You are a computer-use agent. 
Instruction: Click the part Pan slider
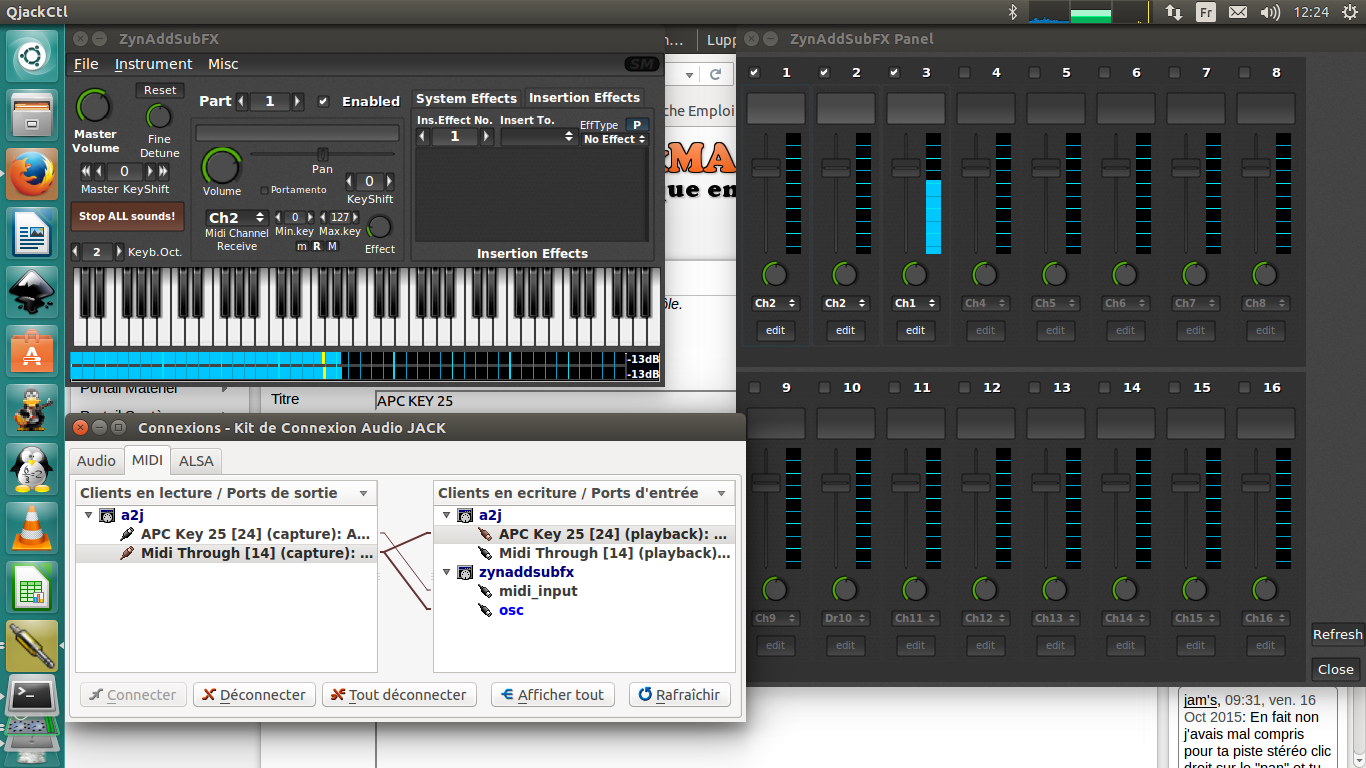click(x=322, y=154)
